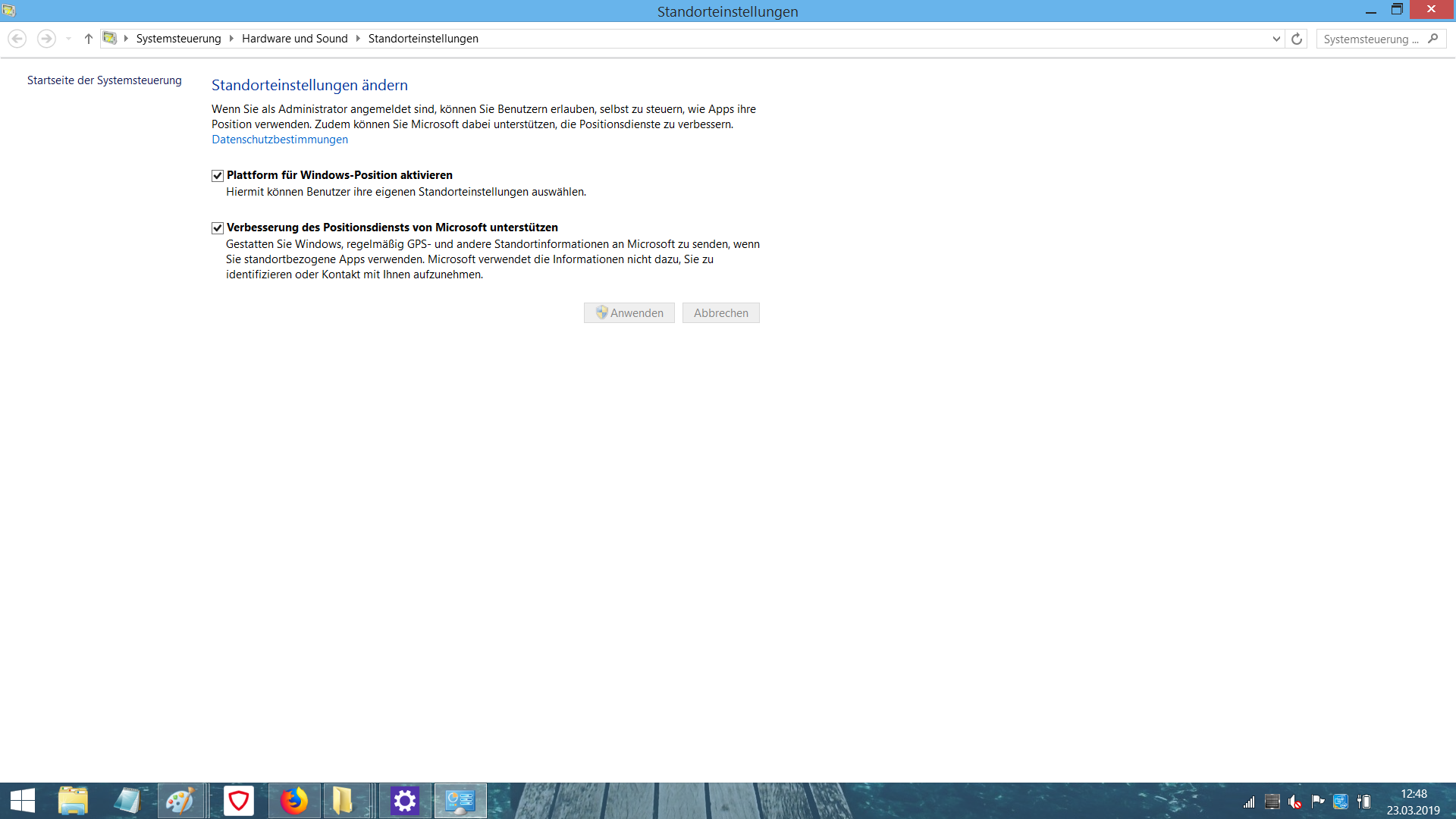Uncheck Verbesserung des Positionsdiensts checkbox
Image resolution: width=1456 pixels, height=819 pixels.
tap(218, 228)
